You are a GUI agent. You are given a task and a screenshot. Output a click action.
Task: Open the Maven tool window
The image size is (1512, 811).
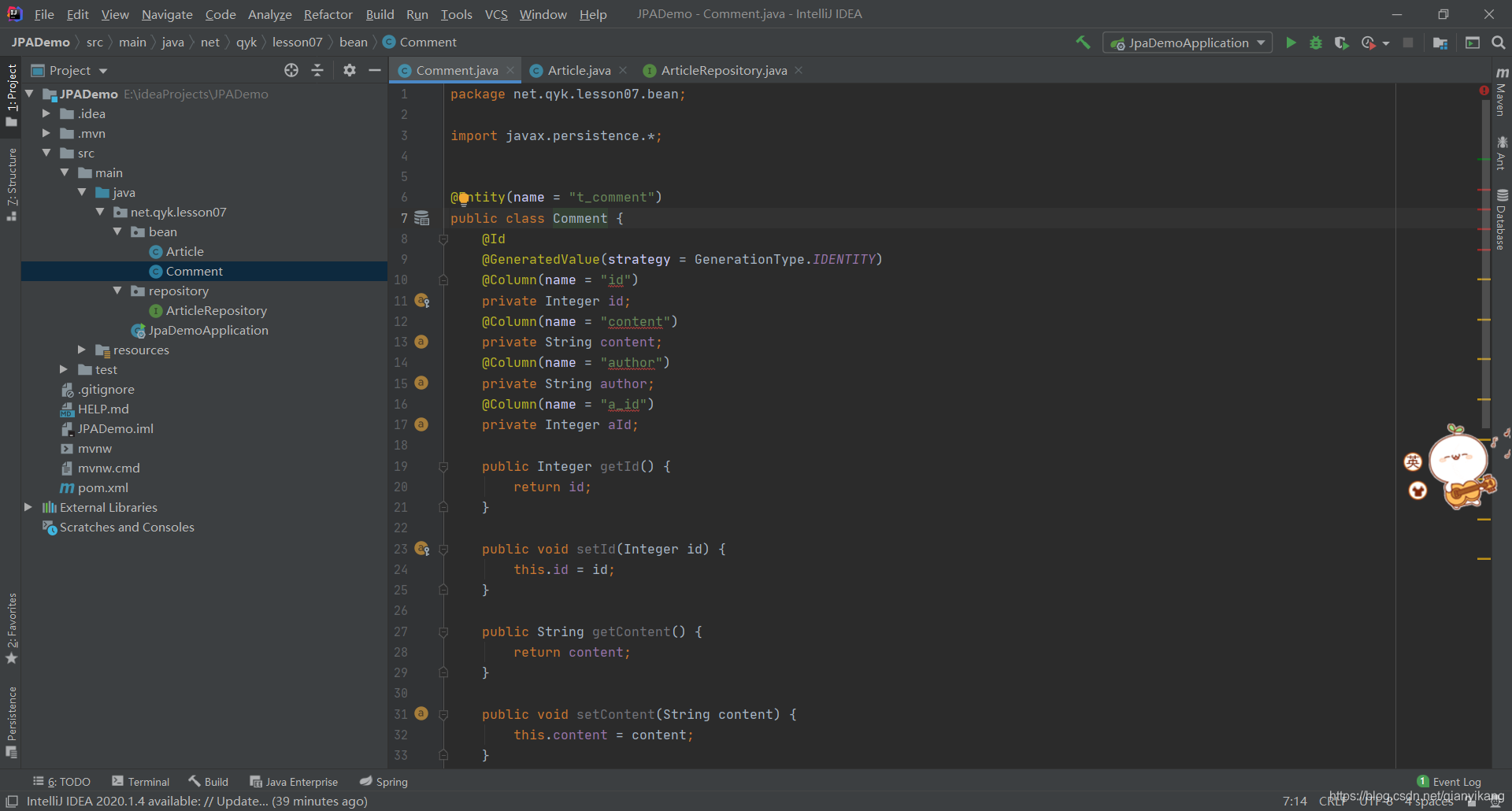tap(1502, 91)
